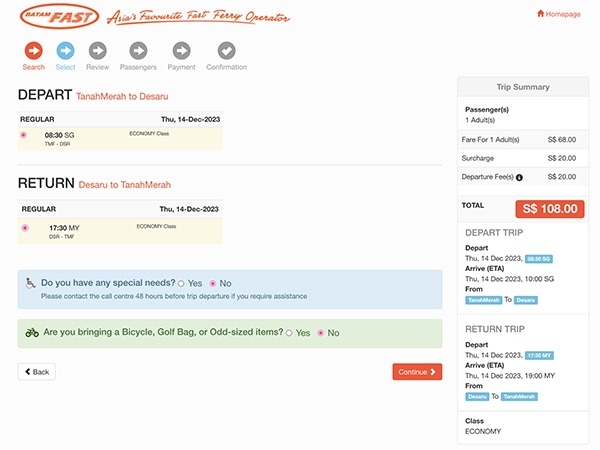Click the Select step arrow icon

point(65,50)
